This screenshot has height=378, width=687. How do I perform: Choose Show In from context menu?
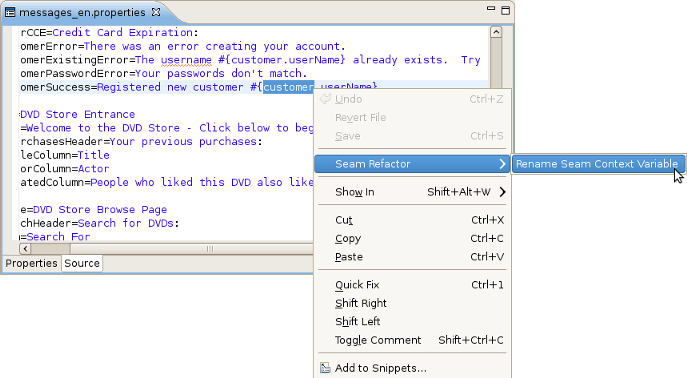(412, 192)
